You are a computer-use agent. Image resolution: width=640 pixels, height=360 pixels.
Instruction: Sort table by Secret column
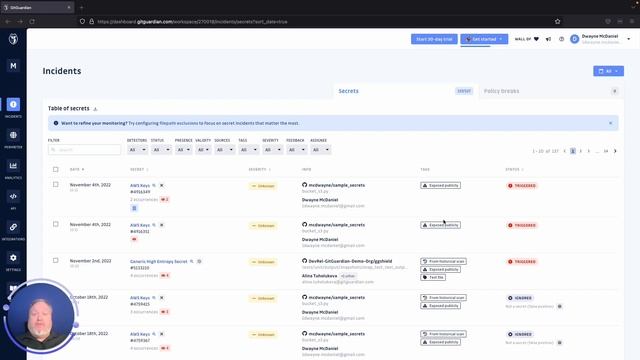pos(139,169)
